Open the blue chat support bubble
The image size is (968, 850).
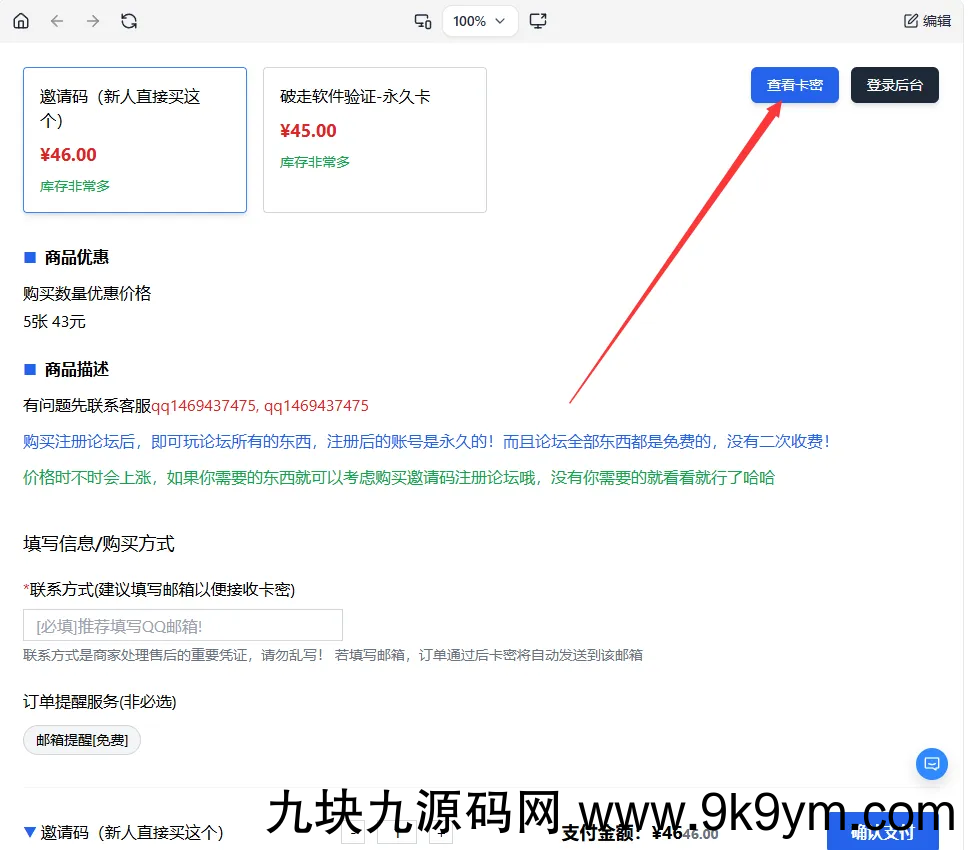pyautogui.click(x=931, y=764)
